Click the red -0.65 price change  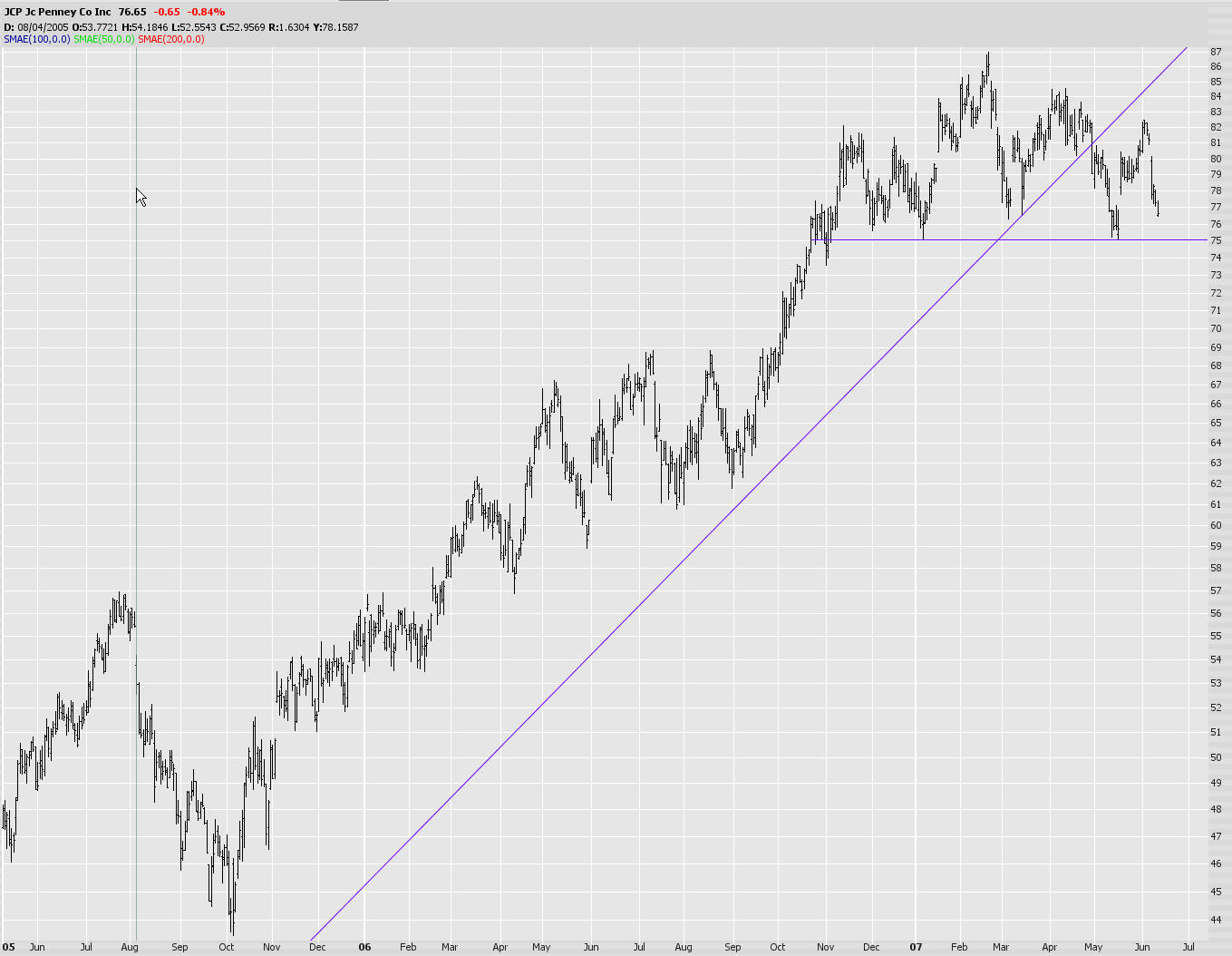167,12
